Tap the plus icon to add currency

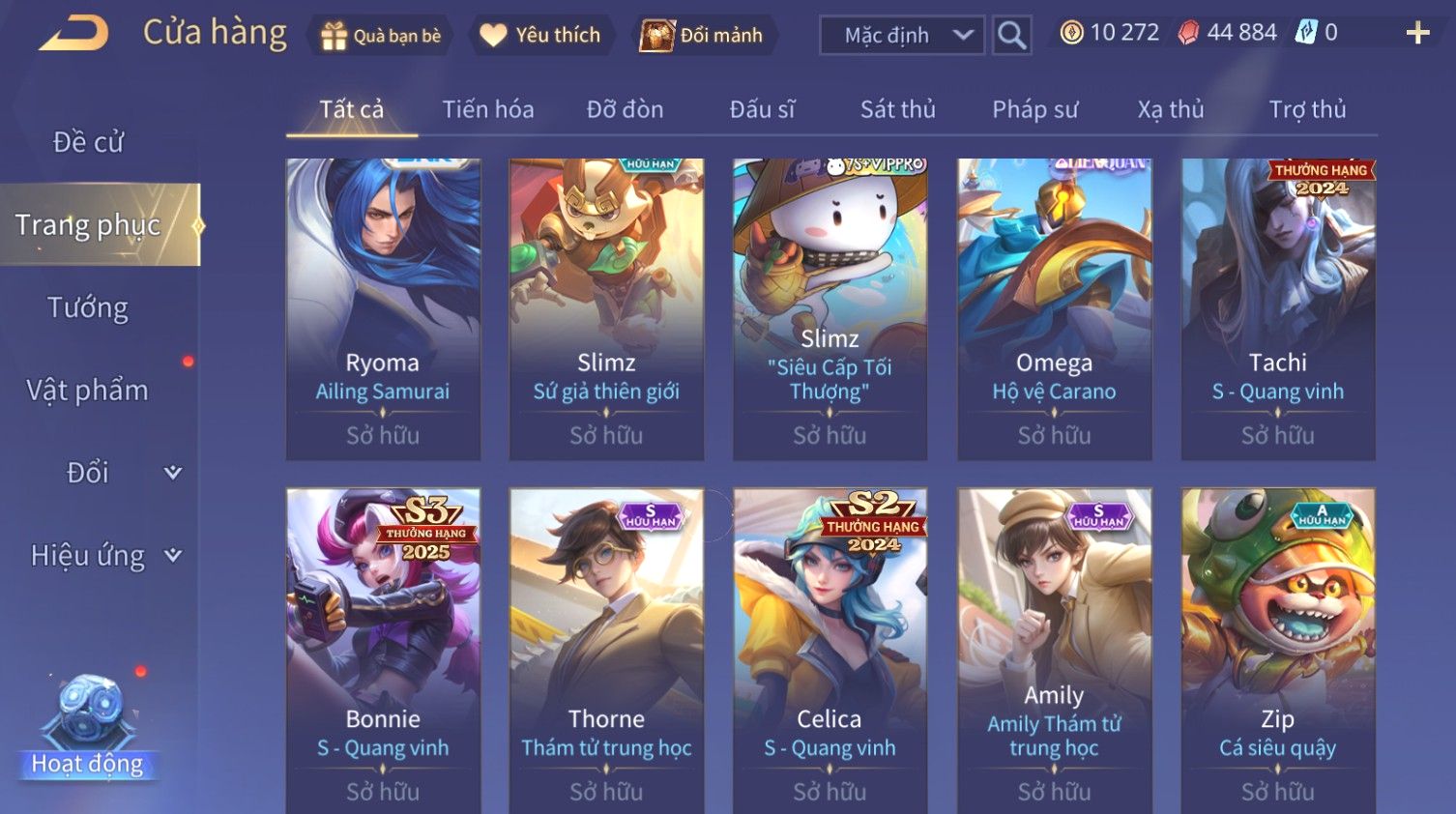[1417, 33]
